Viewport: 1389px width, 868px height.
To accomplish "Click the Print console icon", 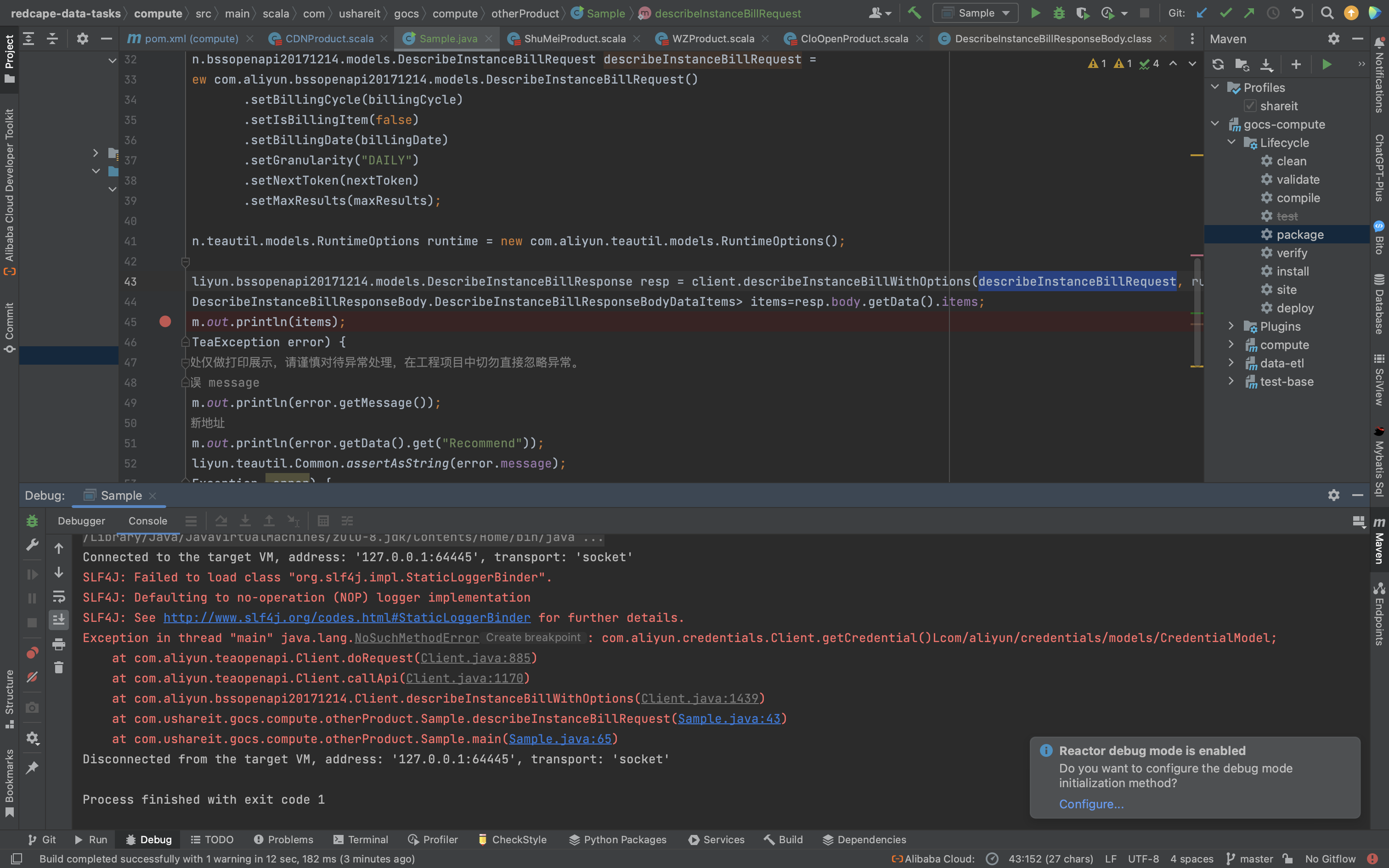I will pos(58,644).
